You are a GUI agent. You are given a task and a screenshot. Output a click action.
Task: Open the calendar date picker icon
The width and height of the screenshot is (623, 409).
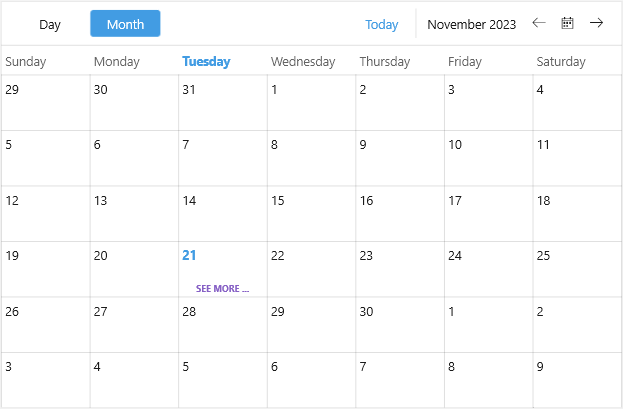pos(567,23)
